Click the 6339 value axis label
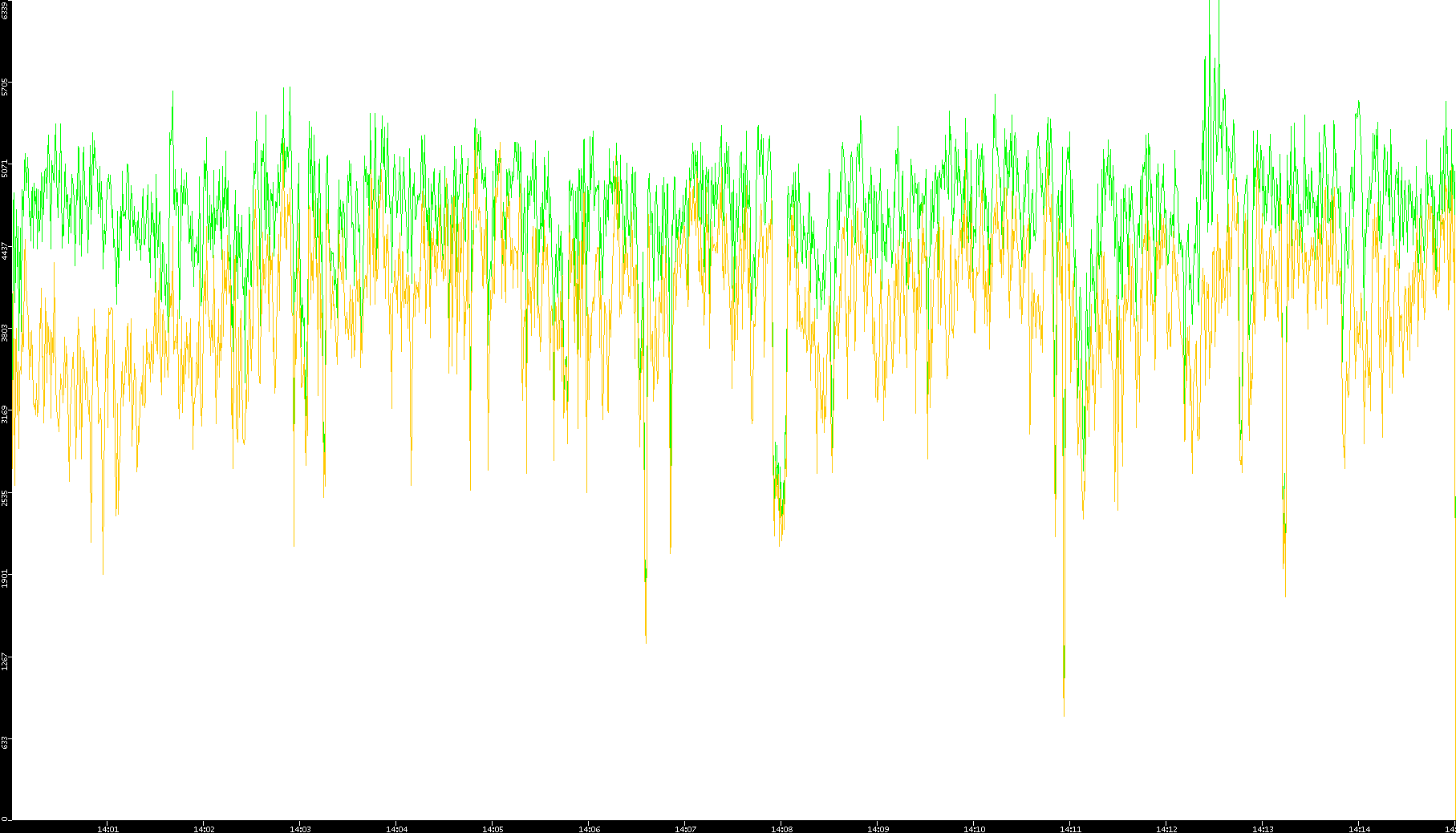 click(5, 10)
